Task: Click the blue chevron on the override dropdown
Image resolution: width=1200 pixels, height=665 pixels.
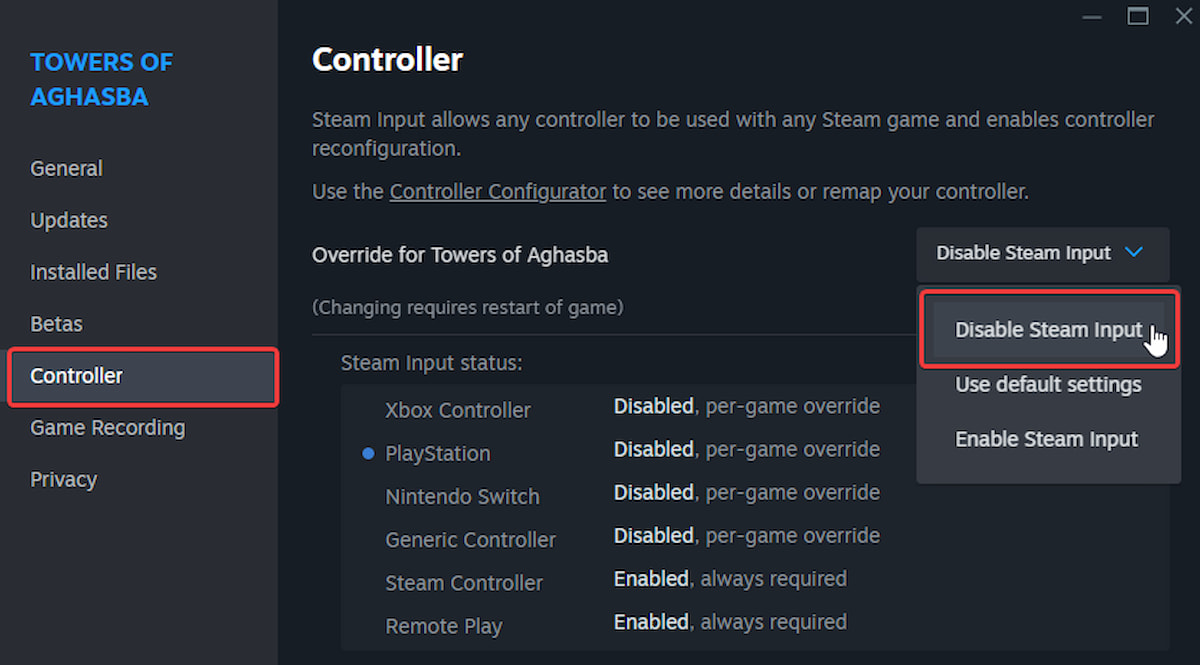Action: click(1134, 253)
